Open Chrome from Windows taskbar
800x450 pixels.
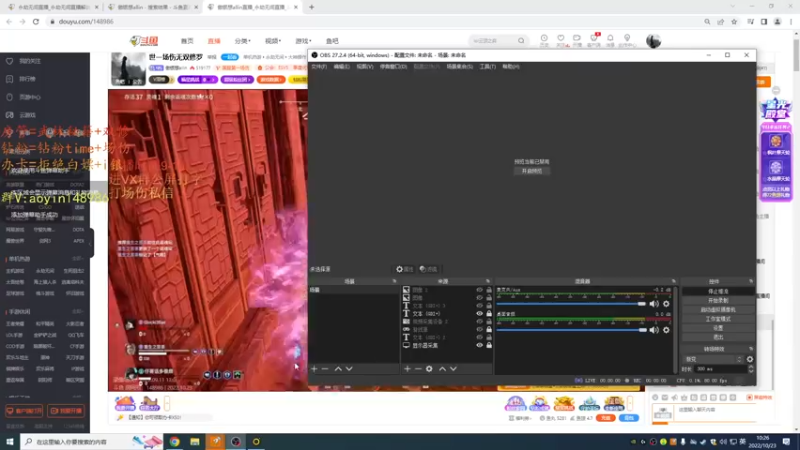click(x=174, y=442)
